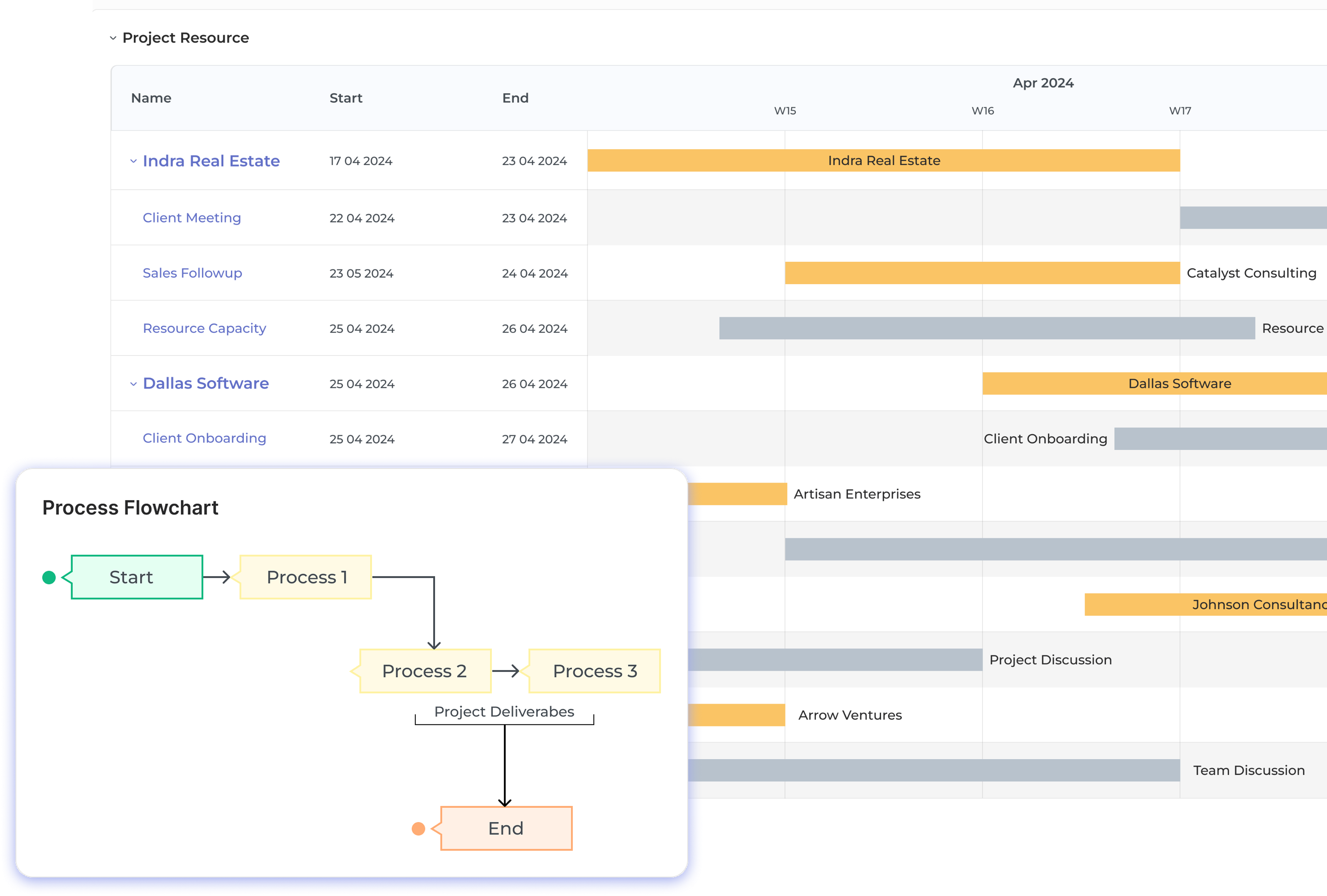
Task: Click the orange end node dot
Action: (419, 829)
